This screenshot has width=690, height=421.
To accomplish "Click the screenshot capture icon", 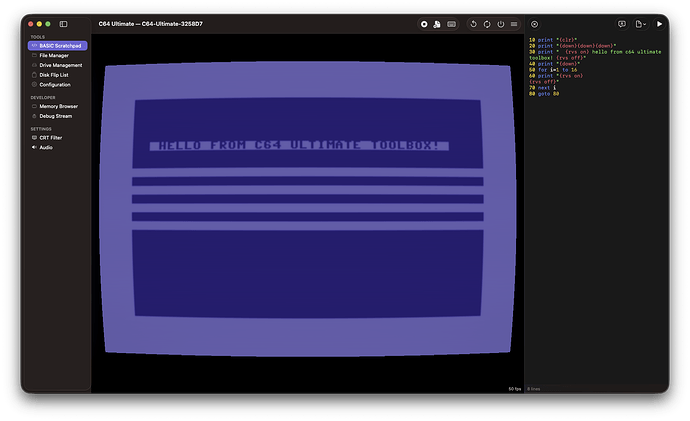I will (437, 24).
